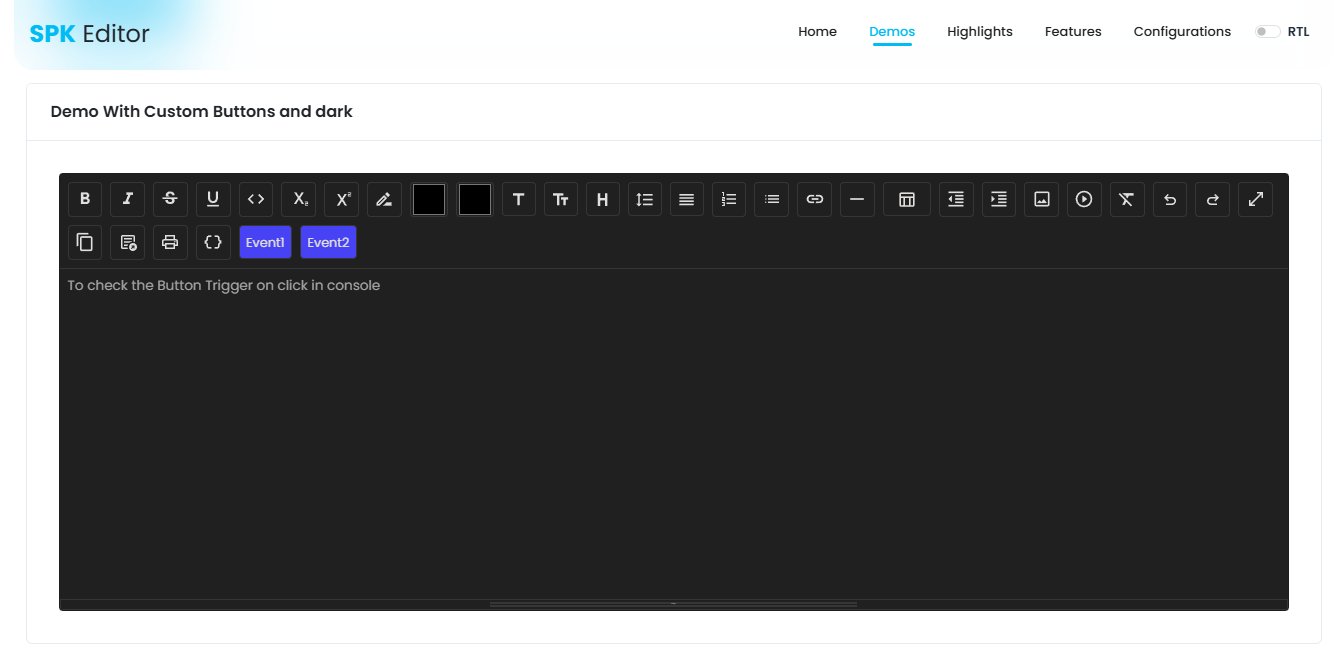Toggle fullscreen editing mode
The height and width of the screenshot is (660, 1340).
click(1255, 199)
